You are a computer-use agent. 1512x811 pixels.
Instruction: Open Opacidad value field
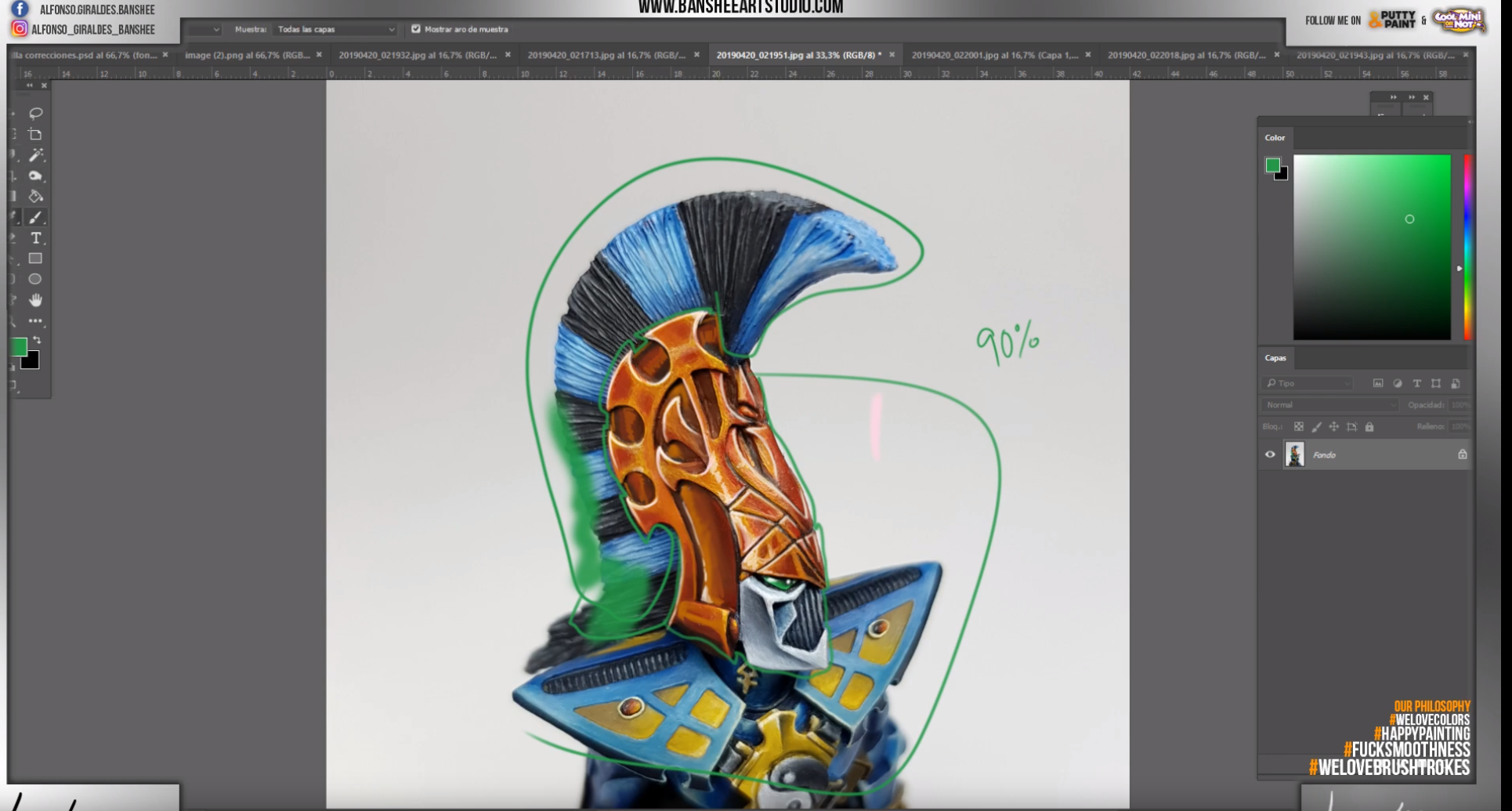(1460, 405)
